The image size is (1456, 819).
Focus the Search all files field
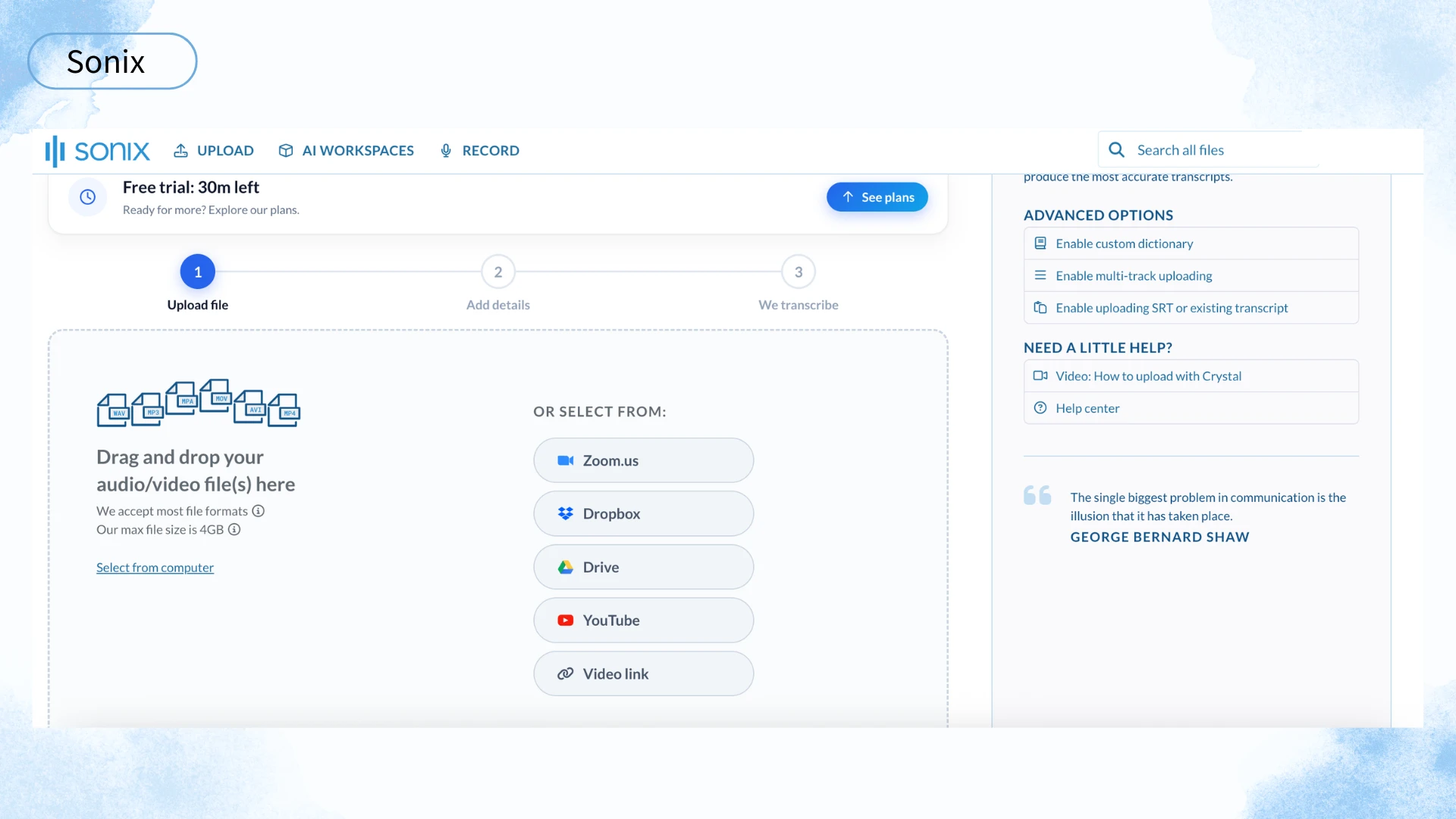1209,150
